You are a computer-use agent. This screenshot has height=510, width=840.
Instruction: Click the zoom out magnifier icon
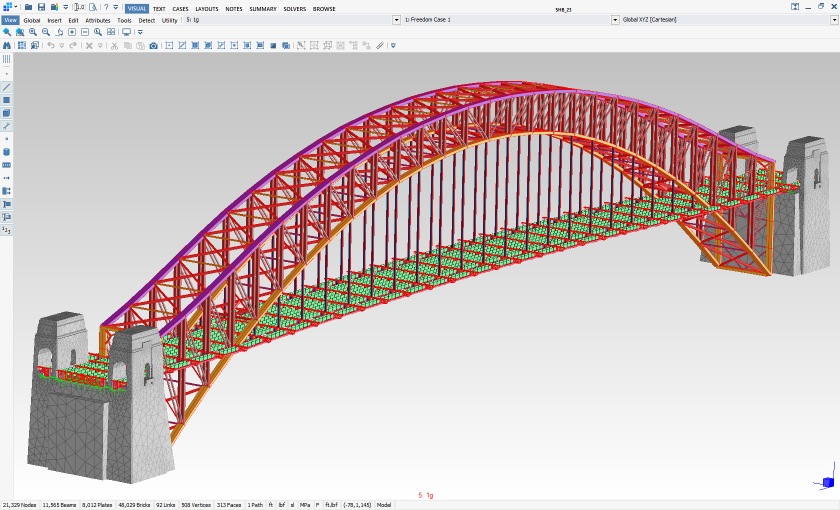[46, 32]
